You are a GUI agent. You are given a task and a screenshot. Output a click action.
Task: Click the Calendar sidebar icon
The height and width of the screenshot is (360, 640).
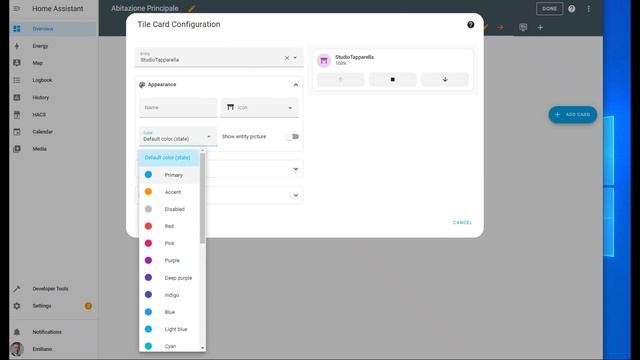pyautogui.click(x=17, y=132)
